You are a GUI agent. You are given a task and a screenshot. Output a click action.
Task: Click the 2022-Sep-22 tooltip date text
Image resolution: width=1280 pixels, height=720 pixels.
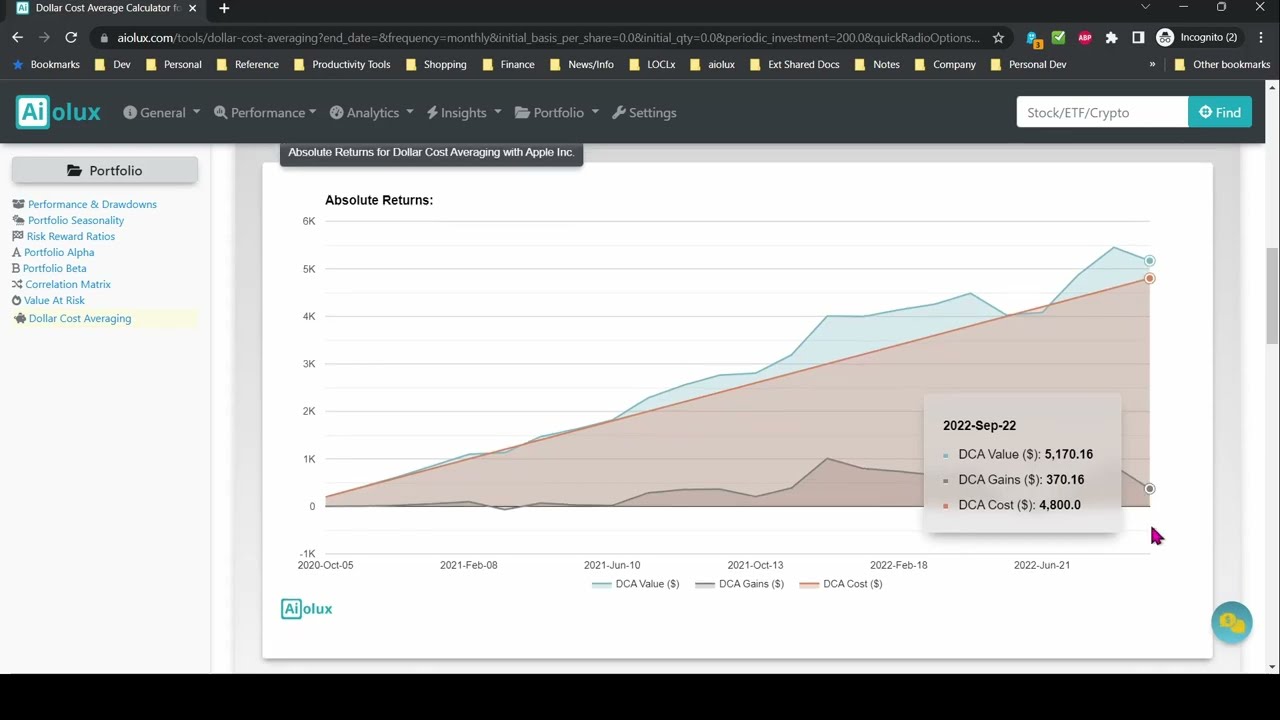tap(979, 425)
